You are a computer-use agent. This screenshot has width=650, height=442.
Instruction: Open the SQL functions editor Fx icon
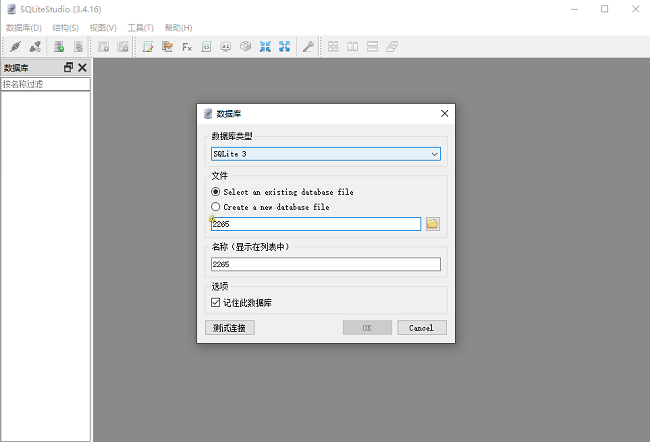187,46
